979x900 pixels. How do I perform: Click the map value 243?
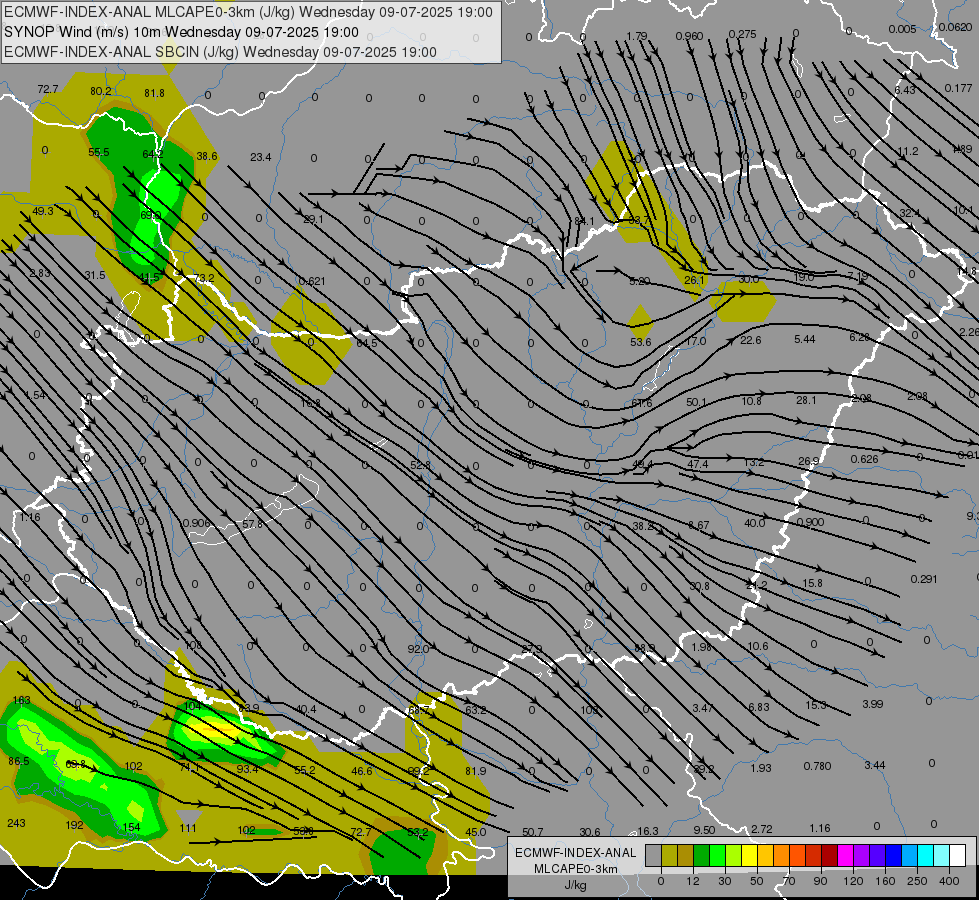pos(16,823)
